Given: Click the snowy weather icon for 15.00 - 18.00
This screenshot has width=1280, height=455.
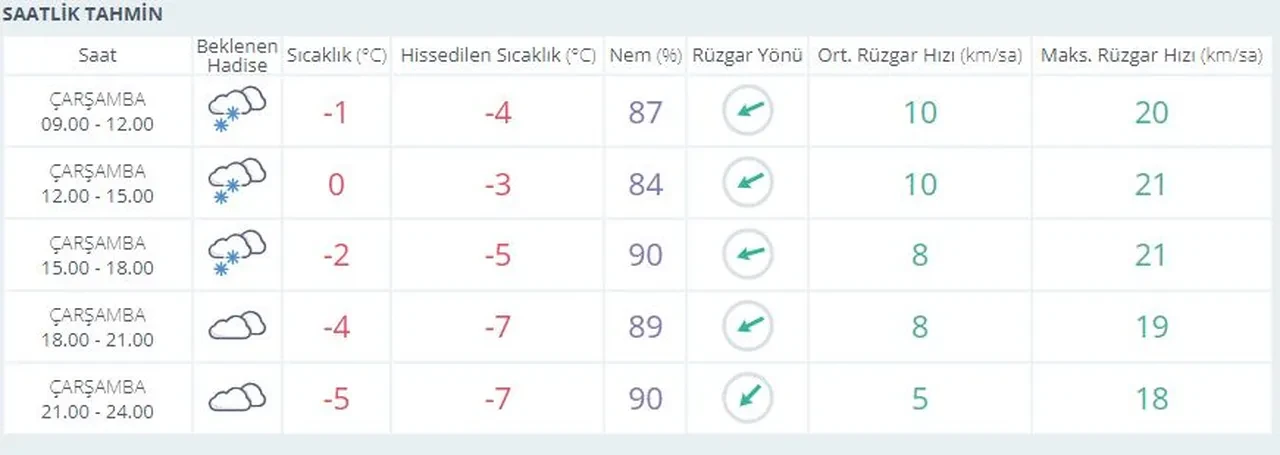Looking at the screenshot, I should (x=237, y=255).
